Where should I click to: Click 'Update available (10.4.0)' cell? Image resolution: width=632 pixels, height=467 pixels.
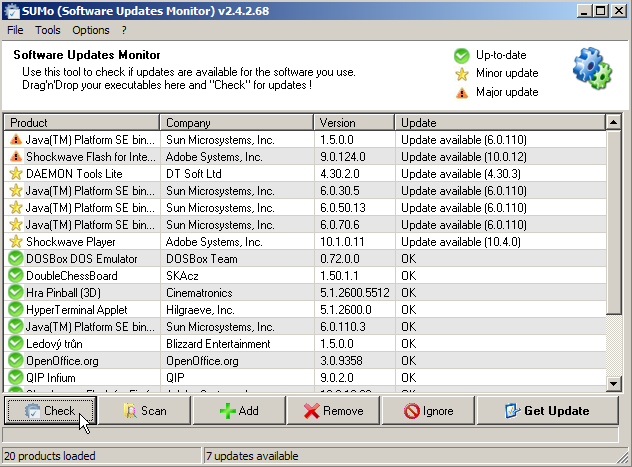pyautogui.click(x=461, y=242)
